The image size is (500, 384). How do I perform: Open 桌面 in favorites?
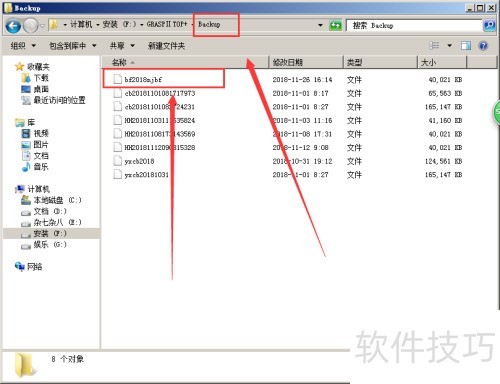tap(41, 89)
